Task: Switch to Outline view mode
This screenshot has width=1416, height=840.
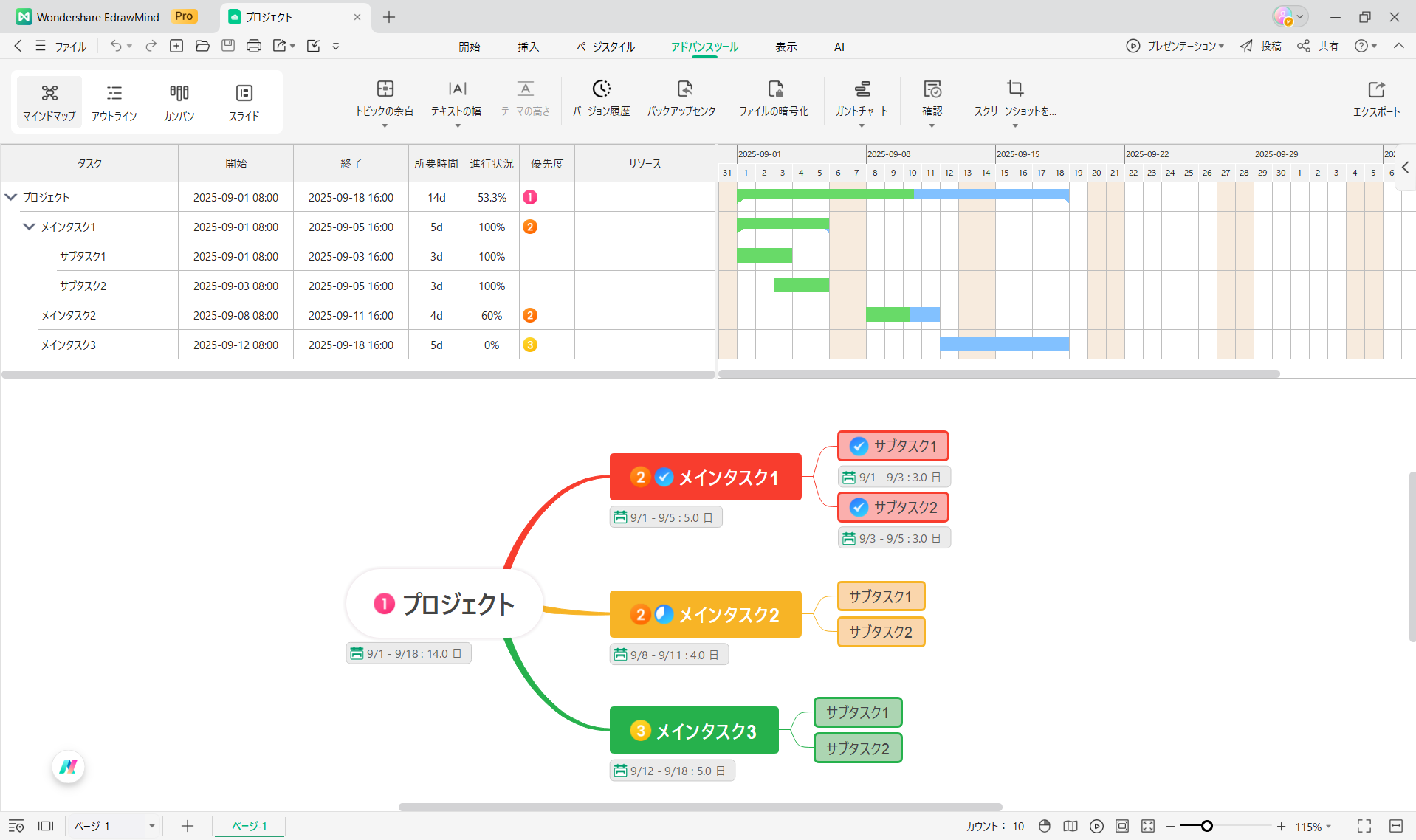Action: click(114, 103)
